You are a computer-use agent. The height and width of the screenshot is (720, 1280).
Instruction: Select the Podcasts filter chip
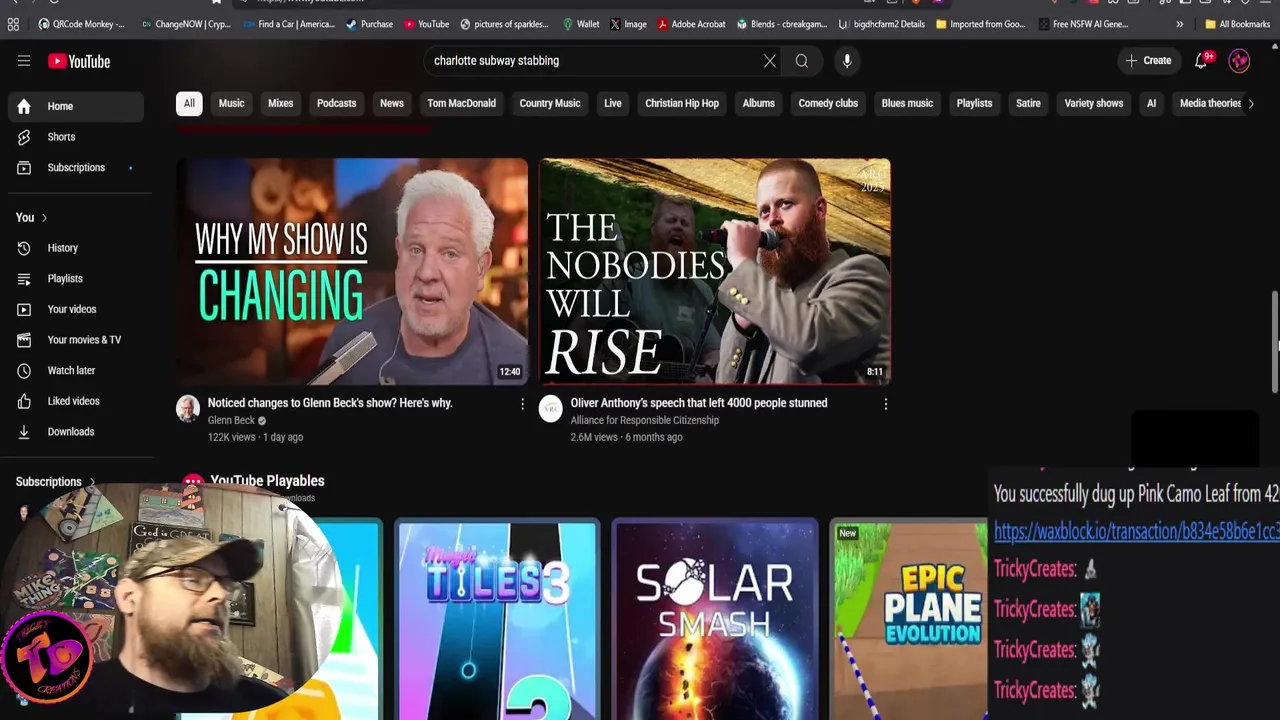click(x=336, y=103)
